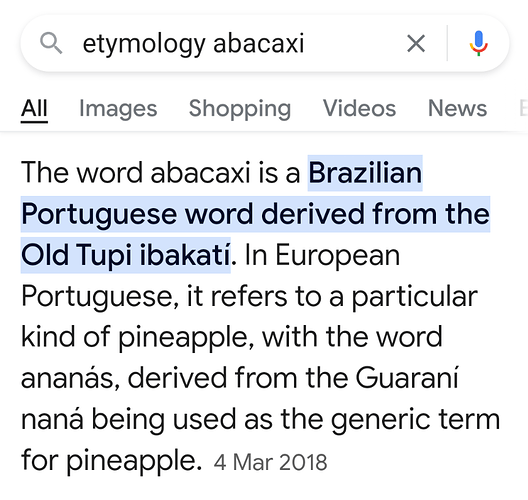Open the Shopping tab
This screenshot has height=500, width=528.
click(x=240, y=108)
